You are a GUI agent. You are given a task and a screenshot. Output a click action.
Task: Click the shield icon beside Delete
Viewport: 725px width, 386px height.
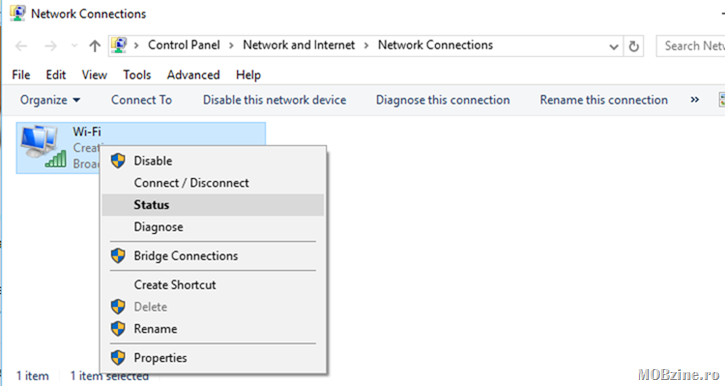(x=118, y=307)
